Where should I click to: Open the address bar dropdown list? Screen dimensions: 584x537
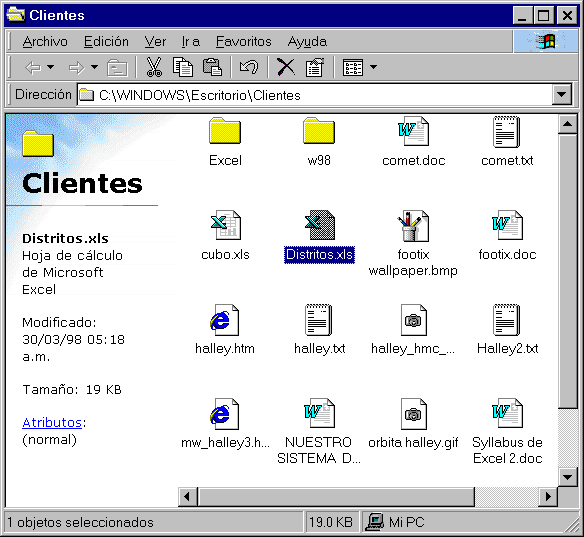(x=562, y=95)
